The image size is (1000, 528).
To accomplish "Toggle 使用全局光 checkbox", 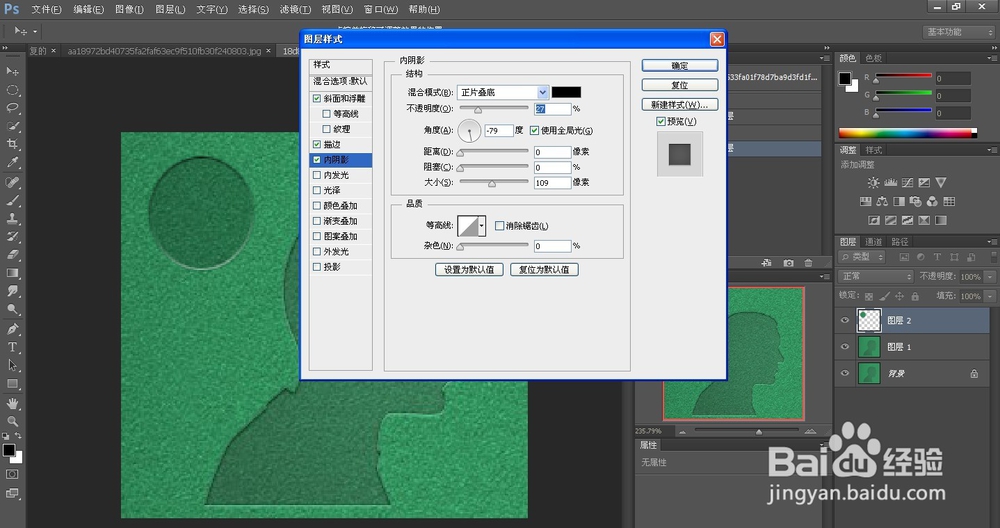I will point(534,131).
